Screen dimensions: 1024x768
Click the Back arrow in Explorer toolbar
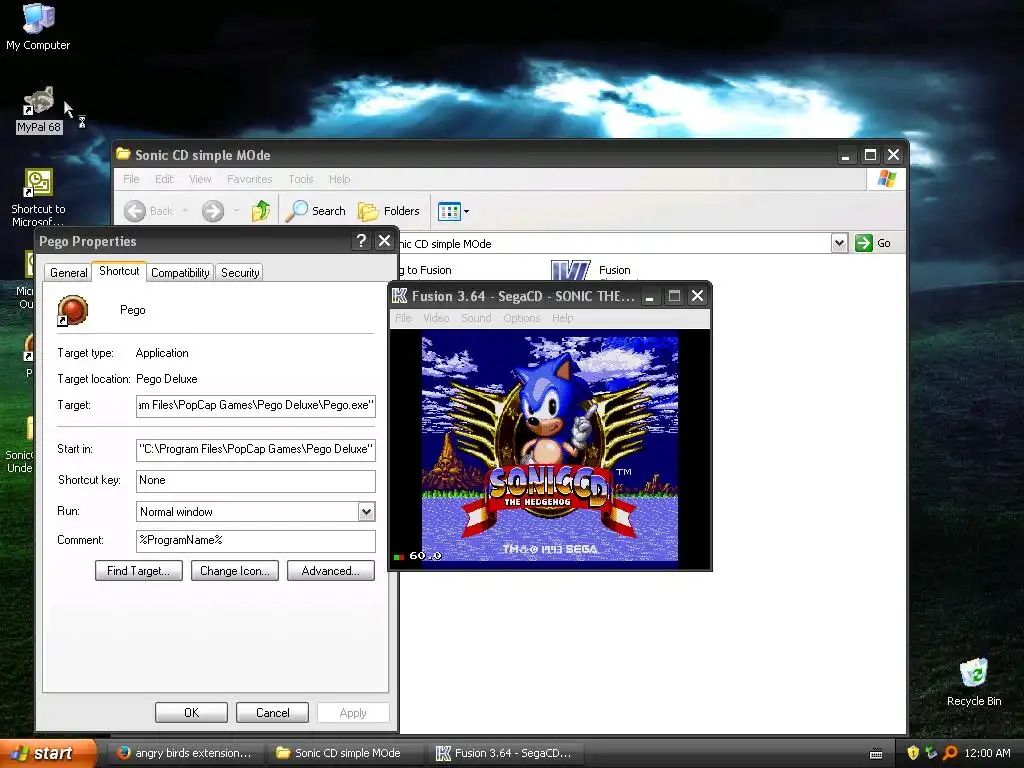coord(149,211)
